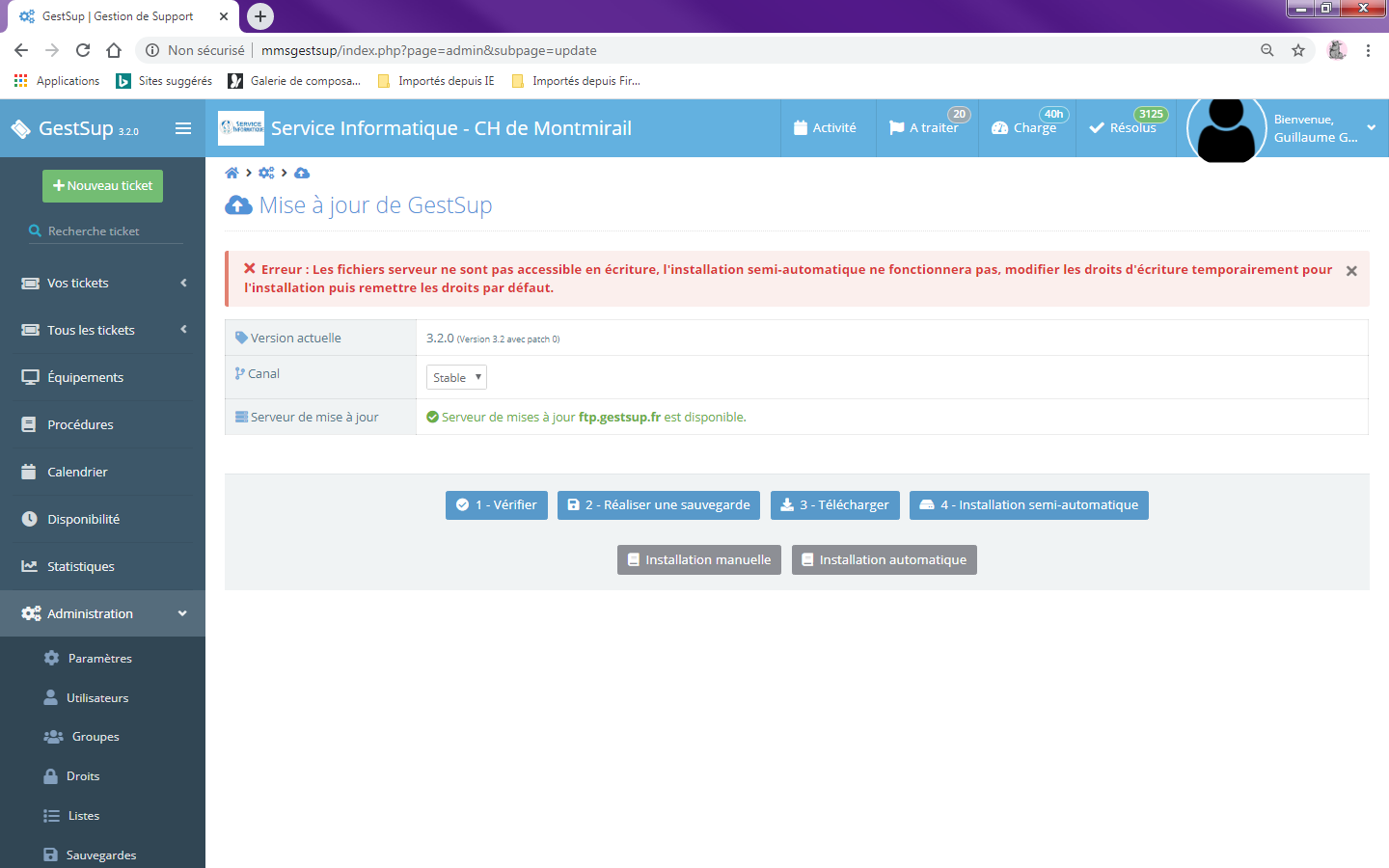This screenshot has width=1389, height=868.
Task: Click version text 3.2.0
Action: click(440, 338)
